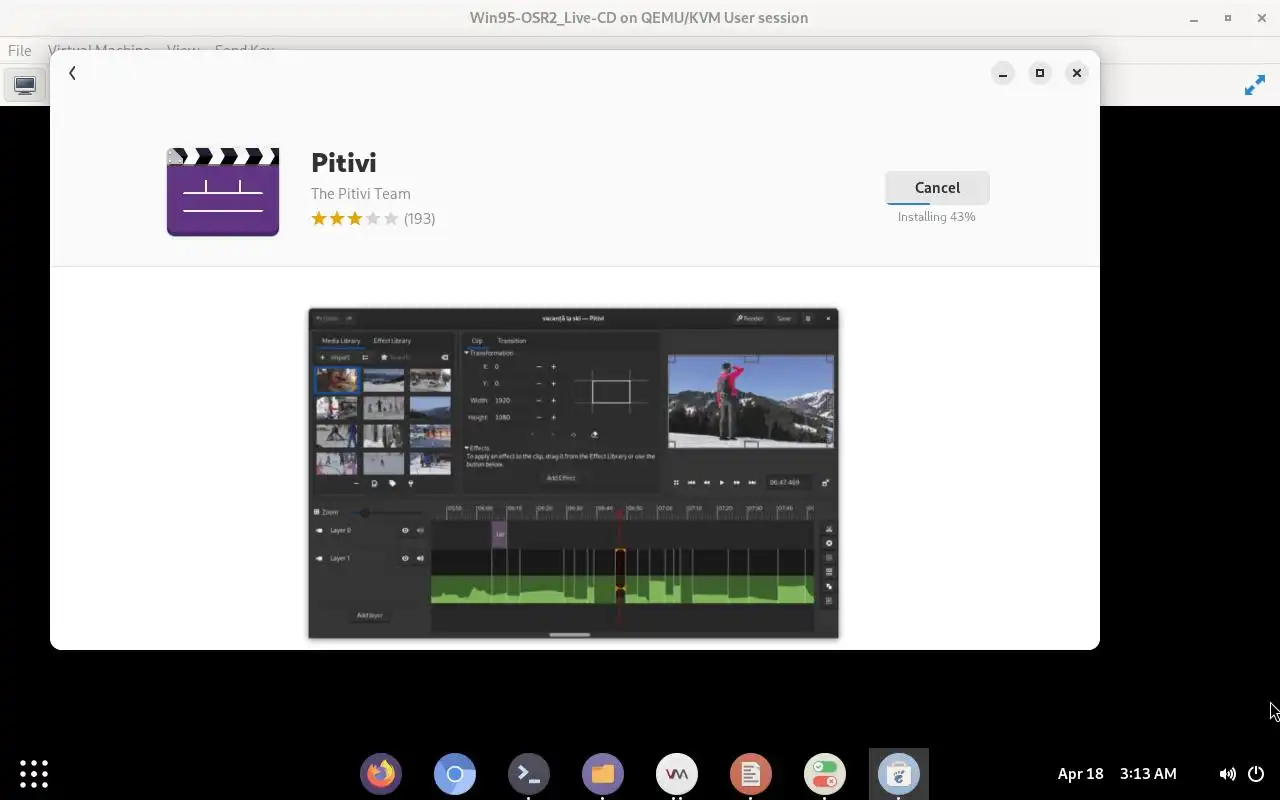Open the volume control in the system tray
Image resolution: width=1280 pixels, height=800 pixels.
click(1227, 773)
